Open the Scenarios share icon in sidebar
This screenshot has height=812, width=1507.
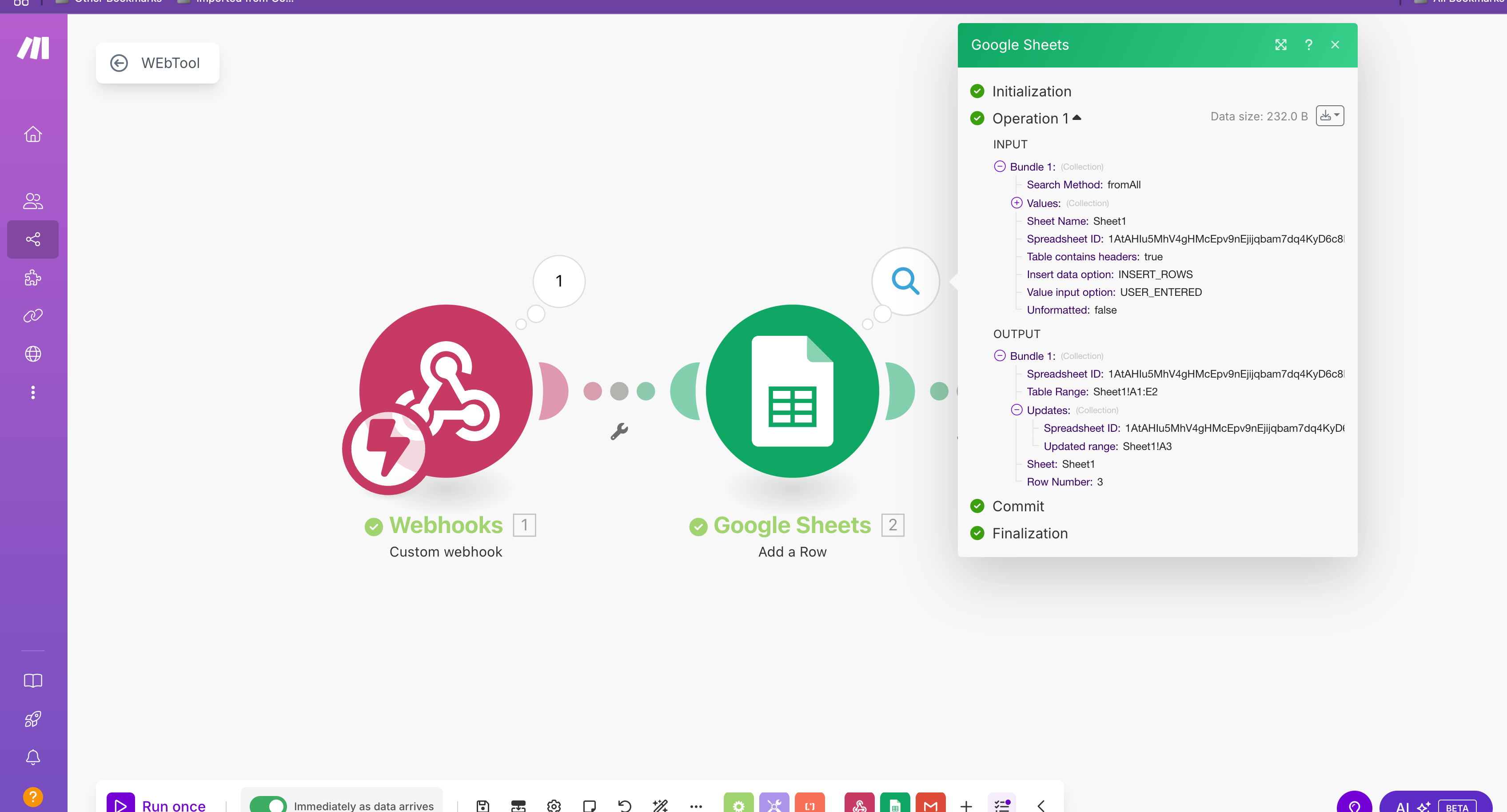coord(33,239)
